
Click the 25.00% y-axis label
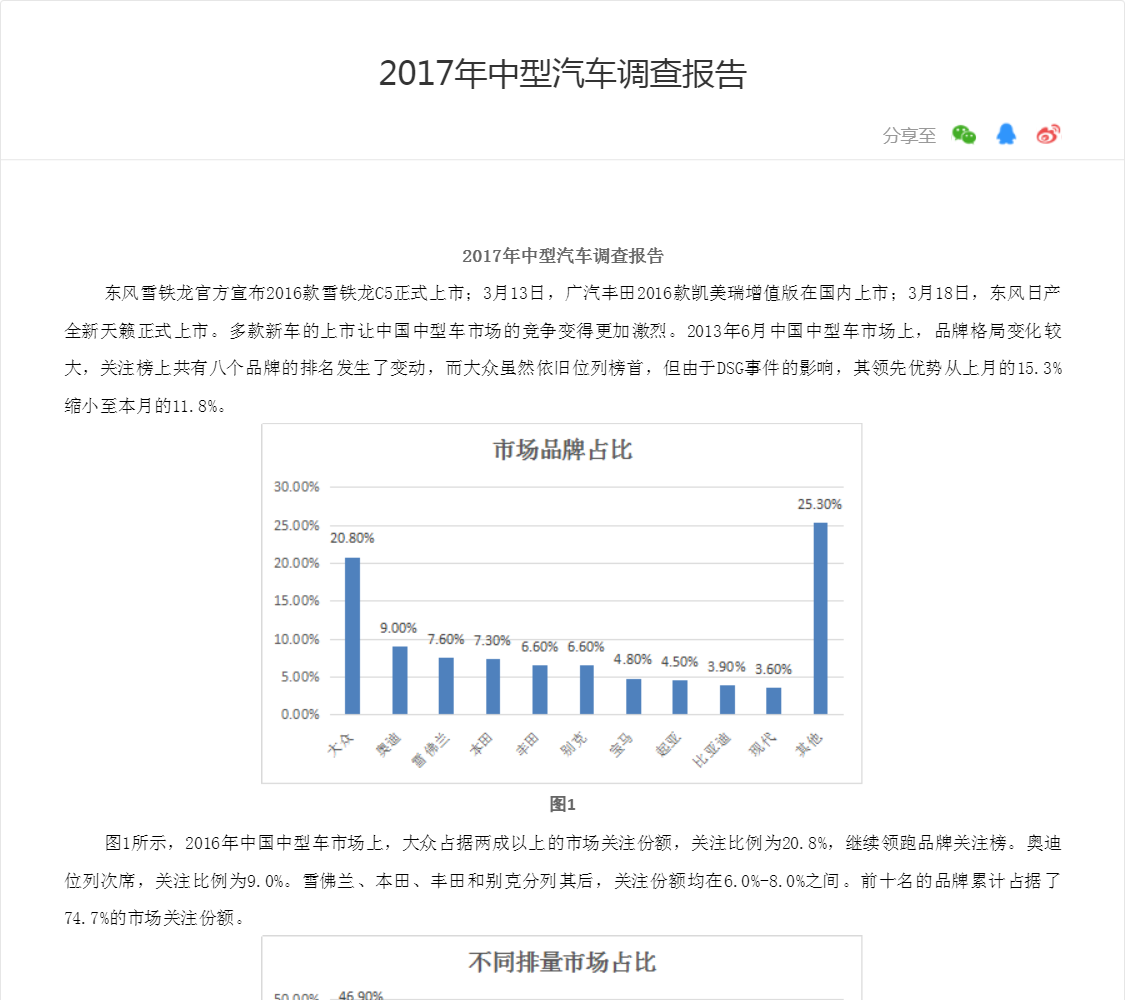click(x=296, y=526)
